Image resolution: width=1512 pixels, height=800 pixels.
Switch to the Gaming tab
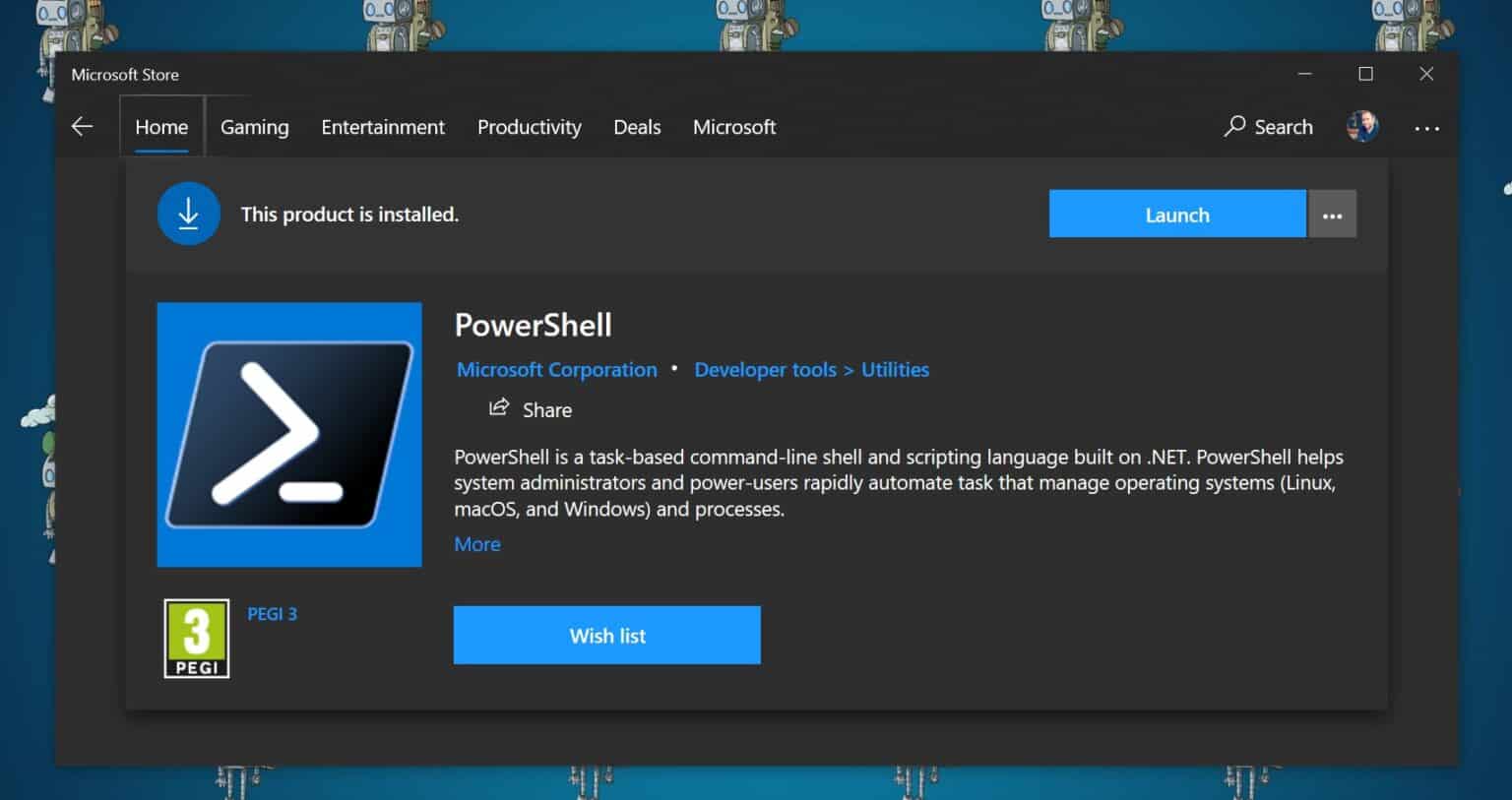click(254, 127)
